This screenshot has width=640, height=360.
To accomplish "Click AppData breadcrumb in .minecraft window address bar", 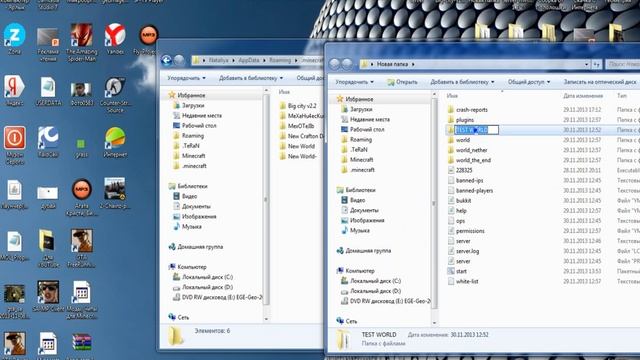I will [249, 60].
